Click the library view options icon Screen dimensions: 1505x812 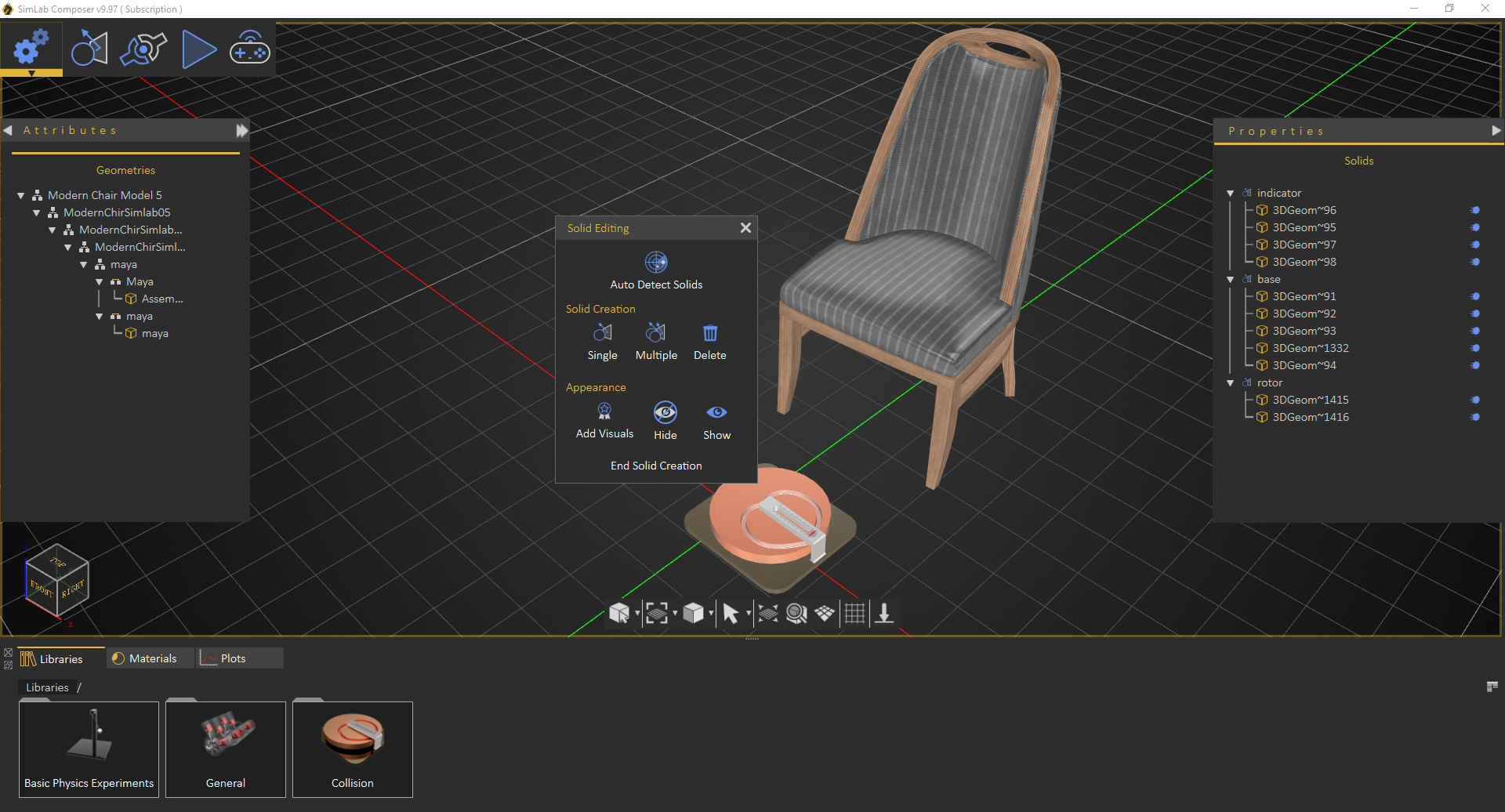pyautogui.click(x=1492, y=687)
